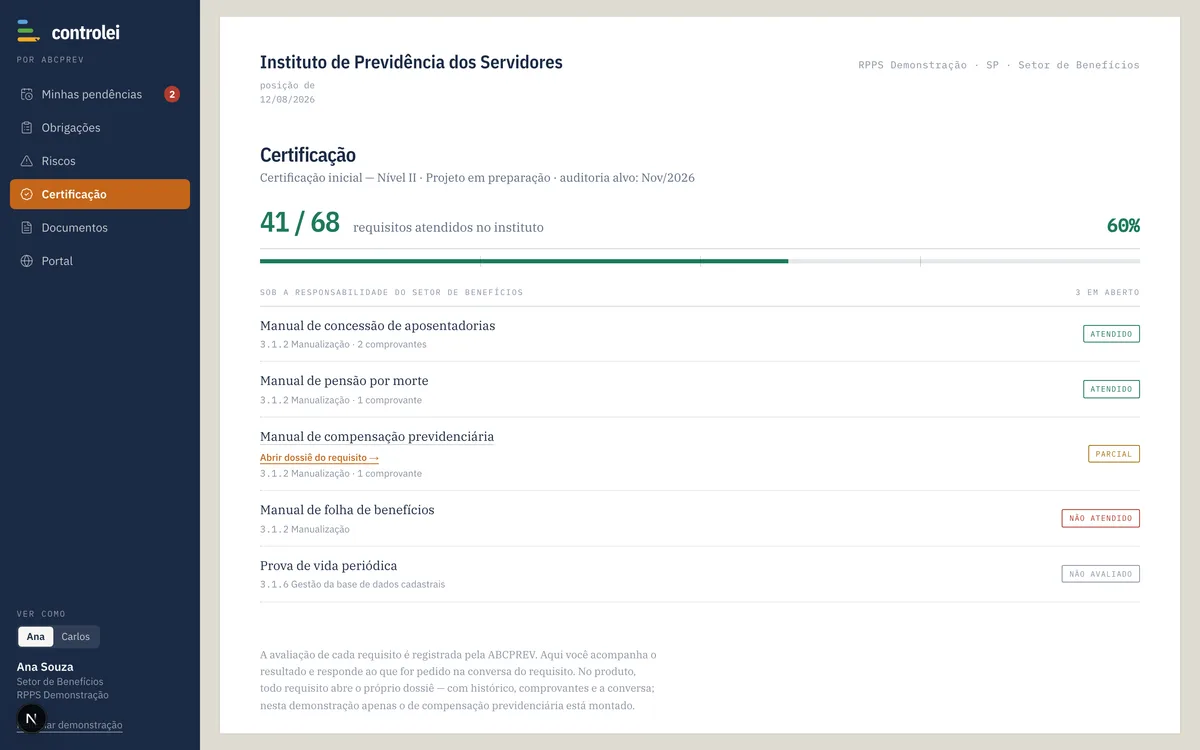Click the 3 EM ABERTO label
The image size is (1200, 750).
(x=1107, y=292)
